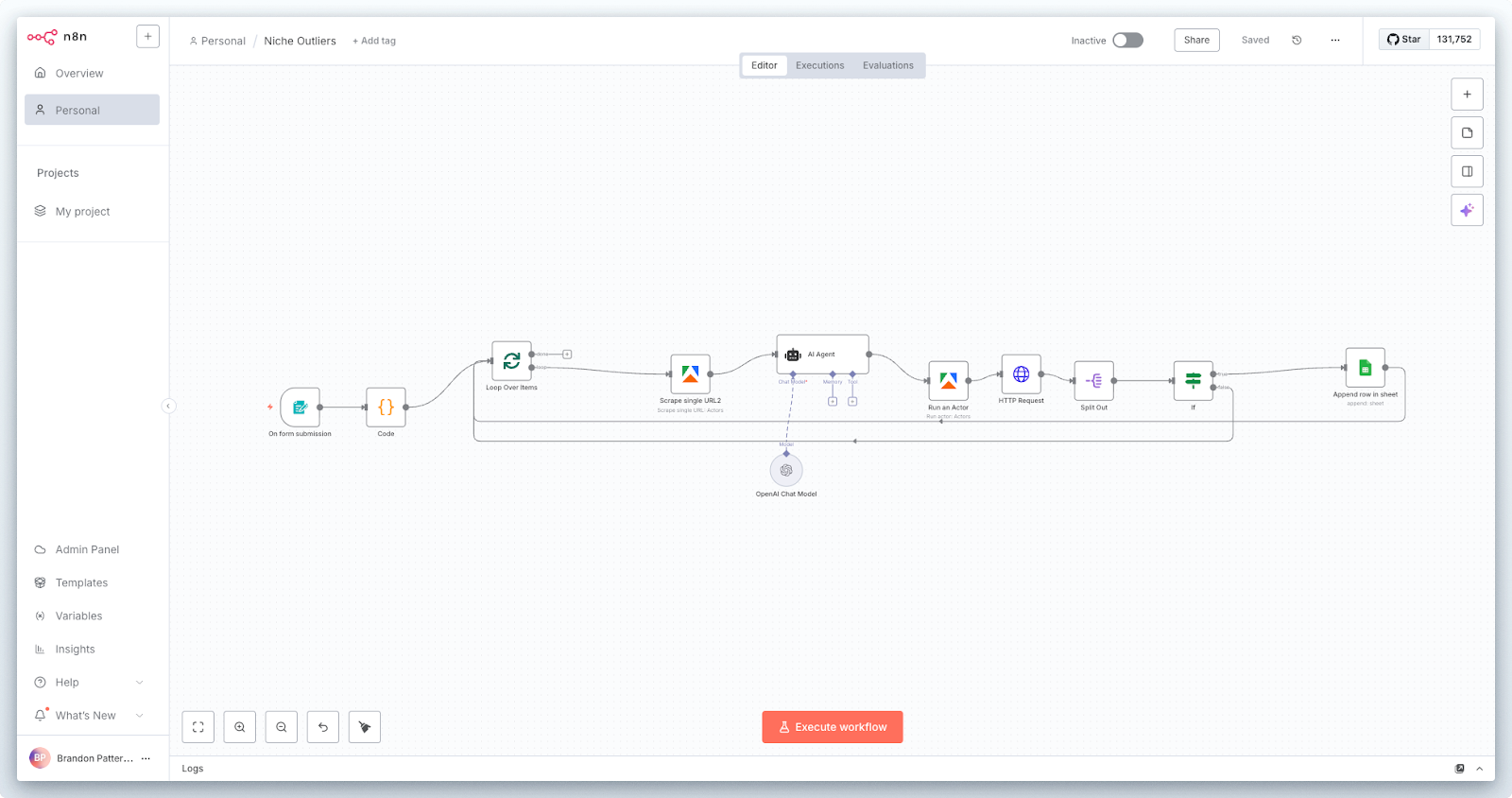Toggle the workflow Inactive switch
The image size is (1512, 798).
pos(1127,41)
